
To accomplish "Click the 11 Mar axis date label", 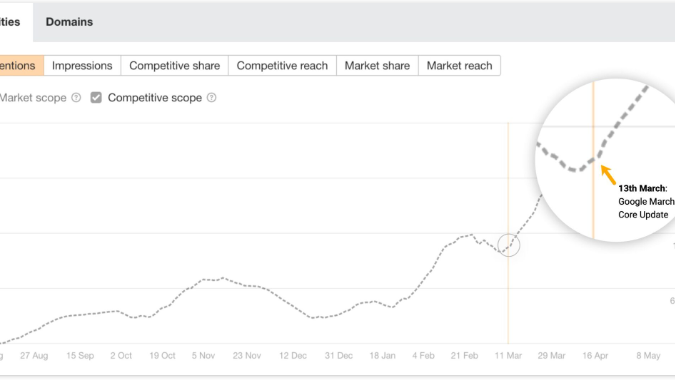I will point(508,355).
